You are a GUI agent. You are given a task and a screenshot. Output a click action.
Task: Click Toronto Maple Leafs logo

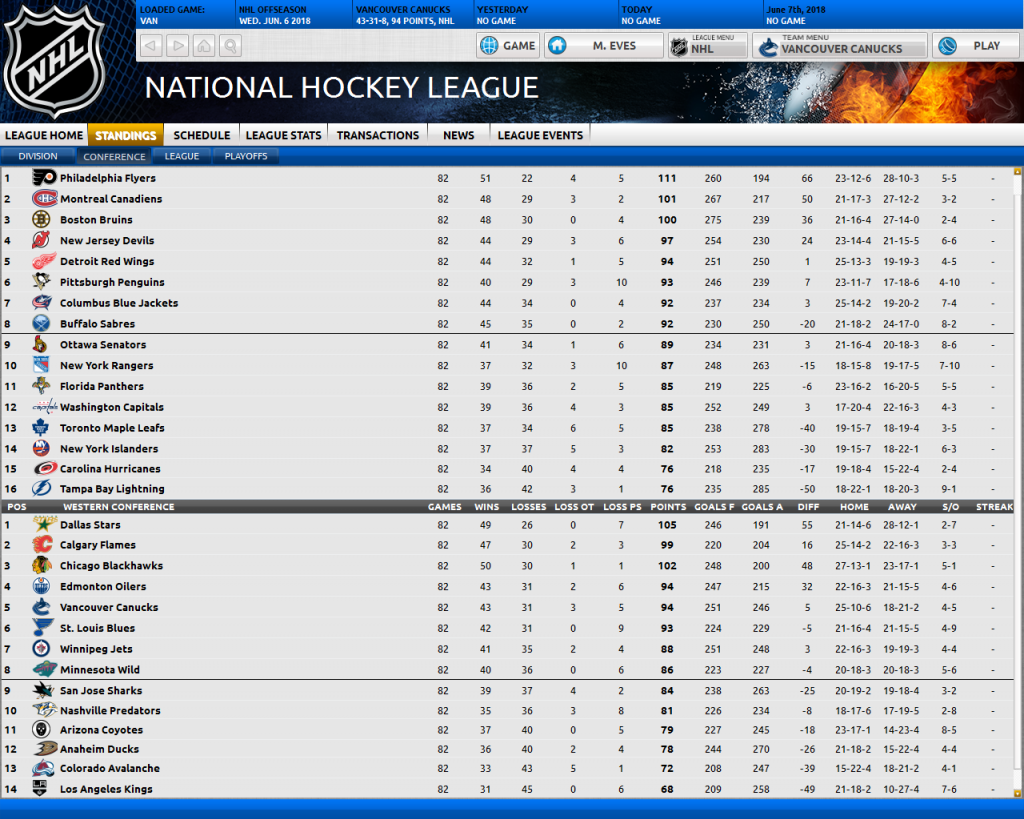41,428
